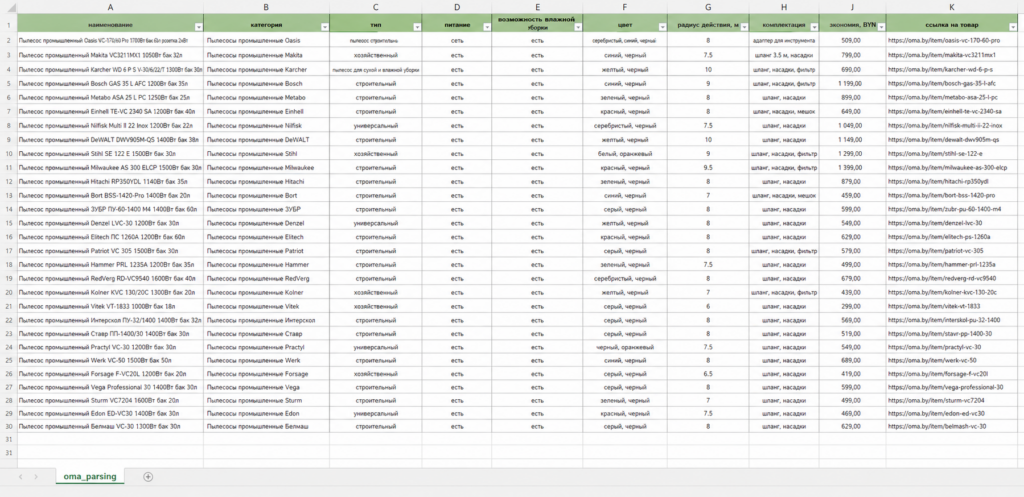Select column D header
Screen dimensions: 1024x497
tap(456, 7)
